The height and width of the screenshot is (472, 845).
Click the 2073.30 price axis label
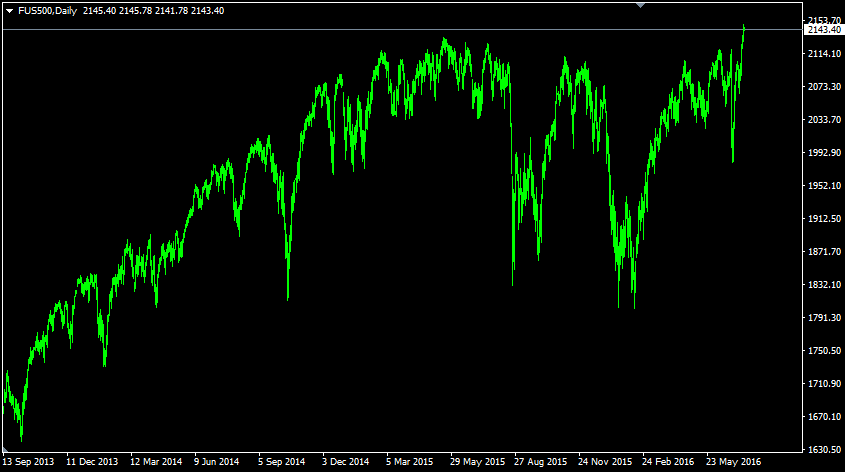tap(824, 86)
